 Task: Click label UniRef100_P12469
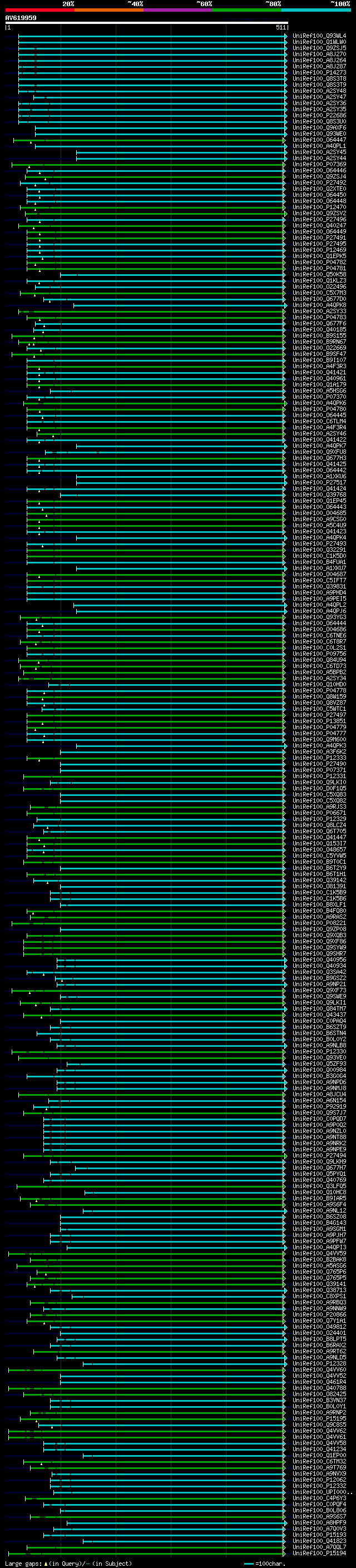319,250
